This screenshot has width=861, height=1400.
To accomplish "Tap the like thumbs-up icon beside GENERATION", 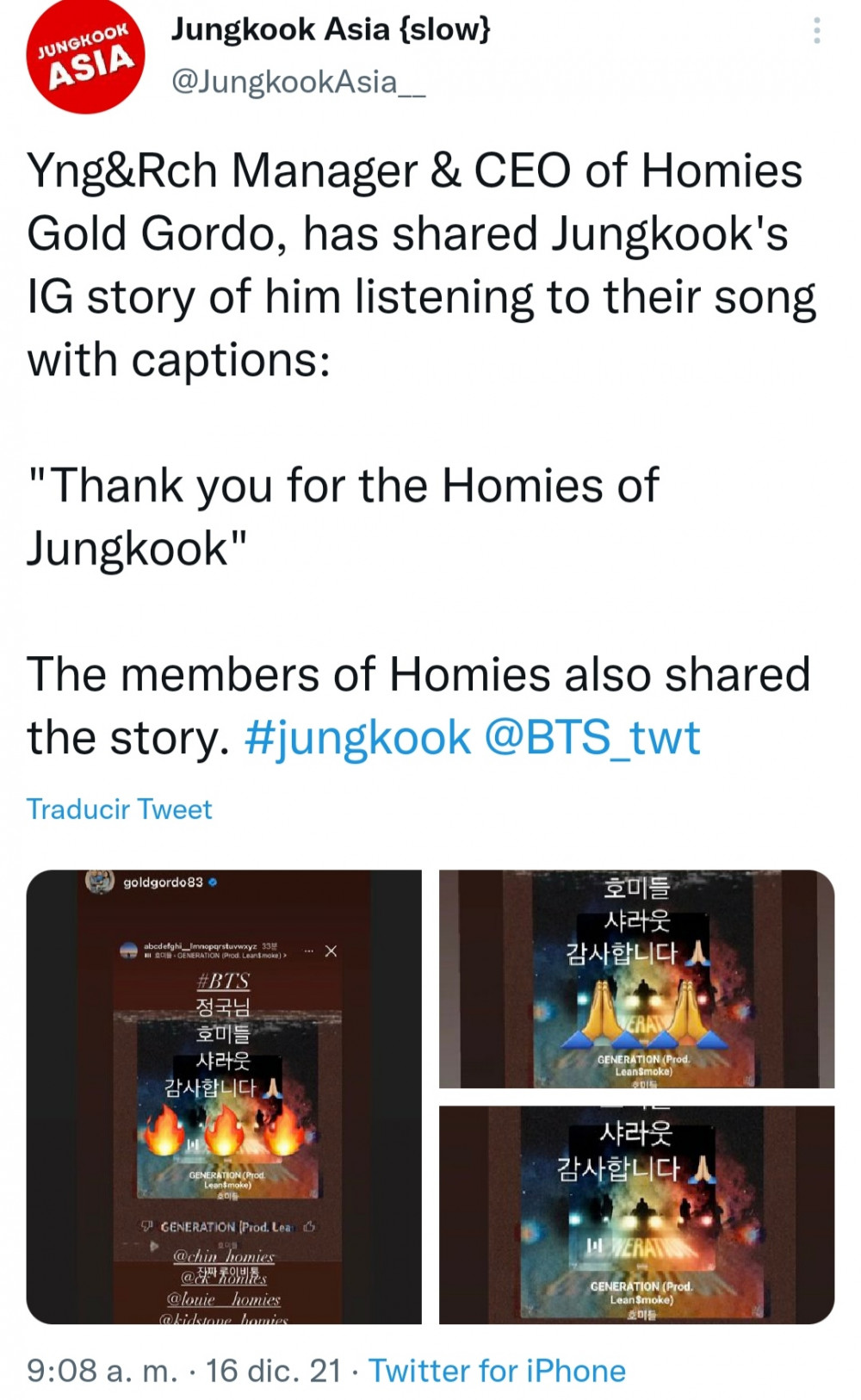I will [x=309, y=1226].
